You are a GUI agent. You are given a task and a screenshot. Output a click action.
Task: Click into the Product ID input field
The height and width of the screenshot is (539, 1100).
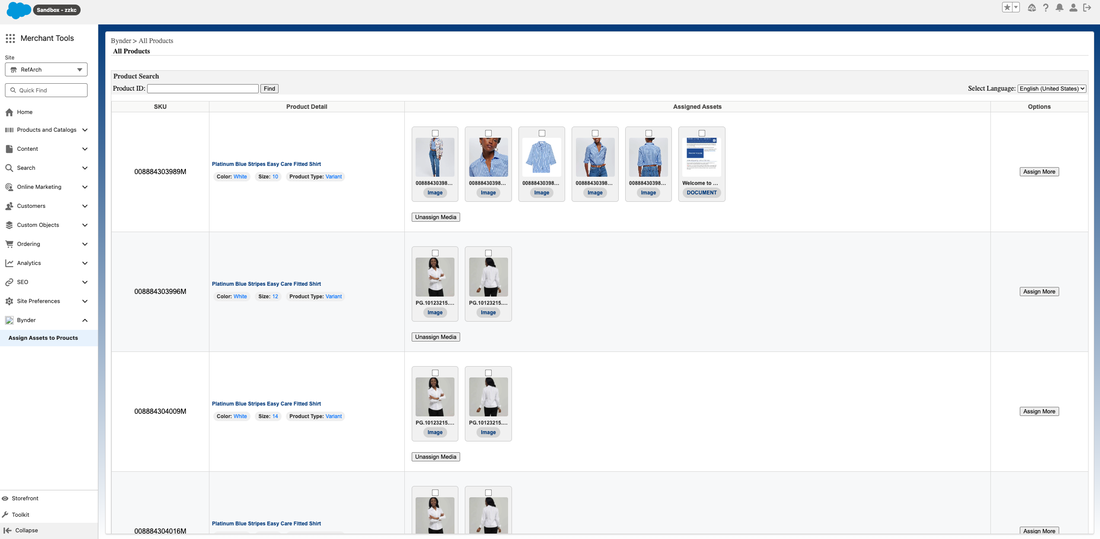(x=203, y=88)
